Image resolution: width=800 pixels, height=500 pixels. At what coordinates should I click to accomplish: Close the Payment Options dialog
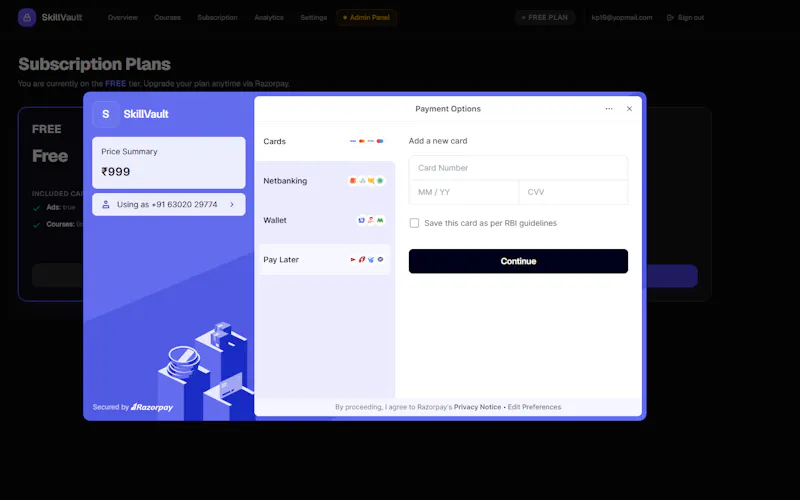point(629,109)
